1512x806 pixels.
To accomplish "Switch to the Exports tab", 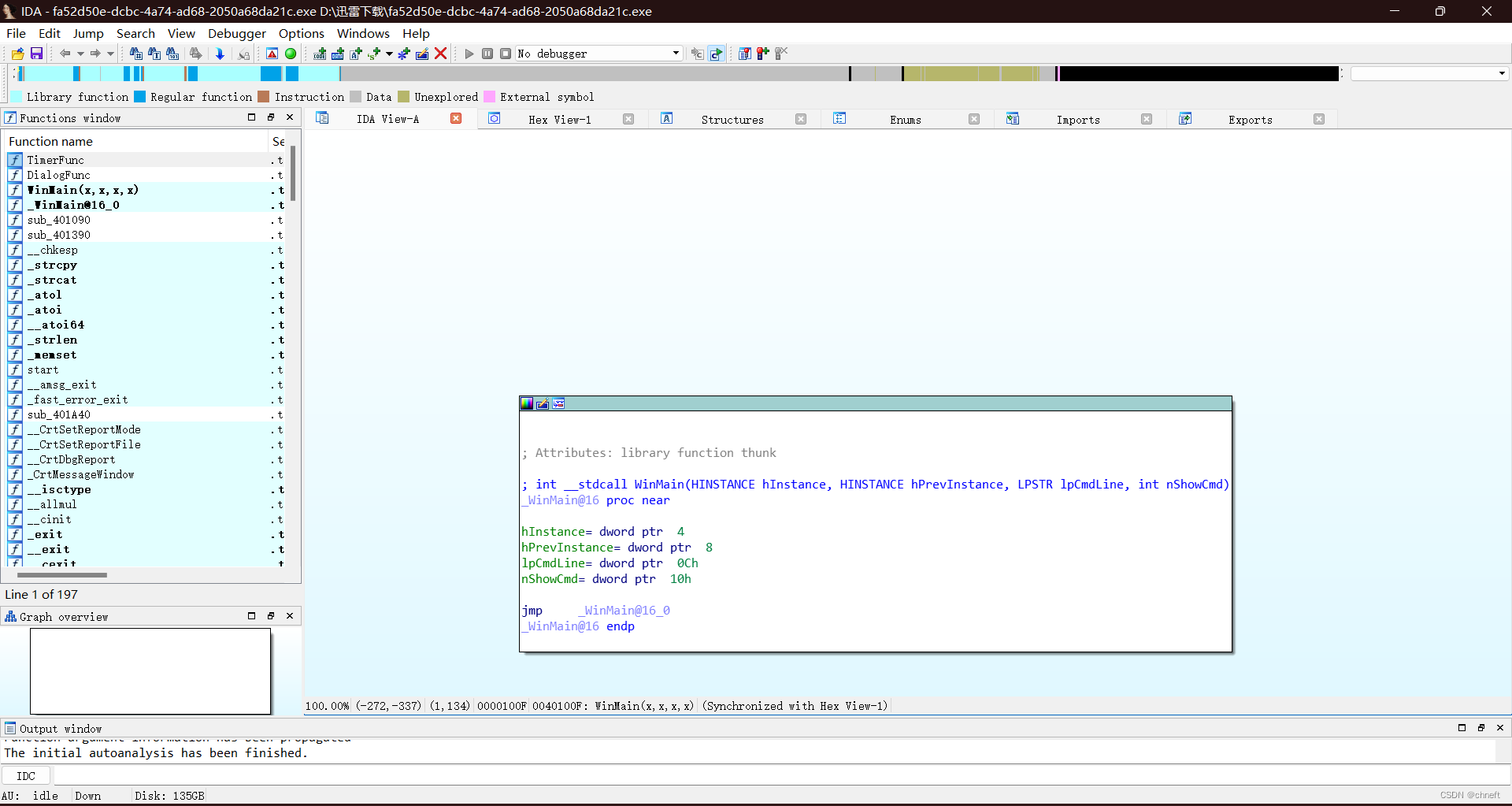I will [1251, 119].
